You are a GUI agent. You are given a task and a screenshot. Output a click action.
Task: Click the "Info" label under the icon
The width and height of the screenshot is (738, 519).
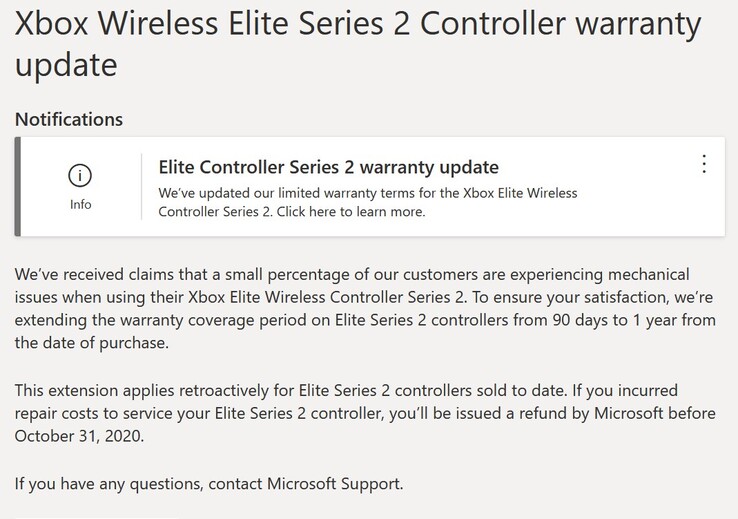coord(80,204)
